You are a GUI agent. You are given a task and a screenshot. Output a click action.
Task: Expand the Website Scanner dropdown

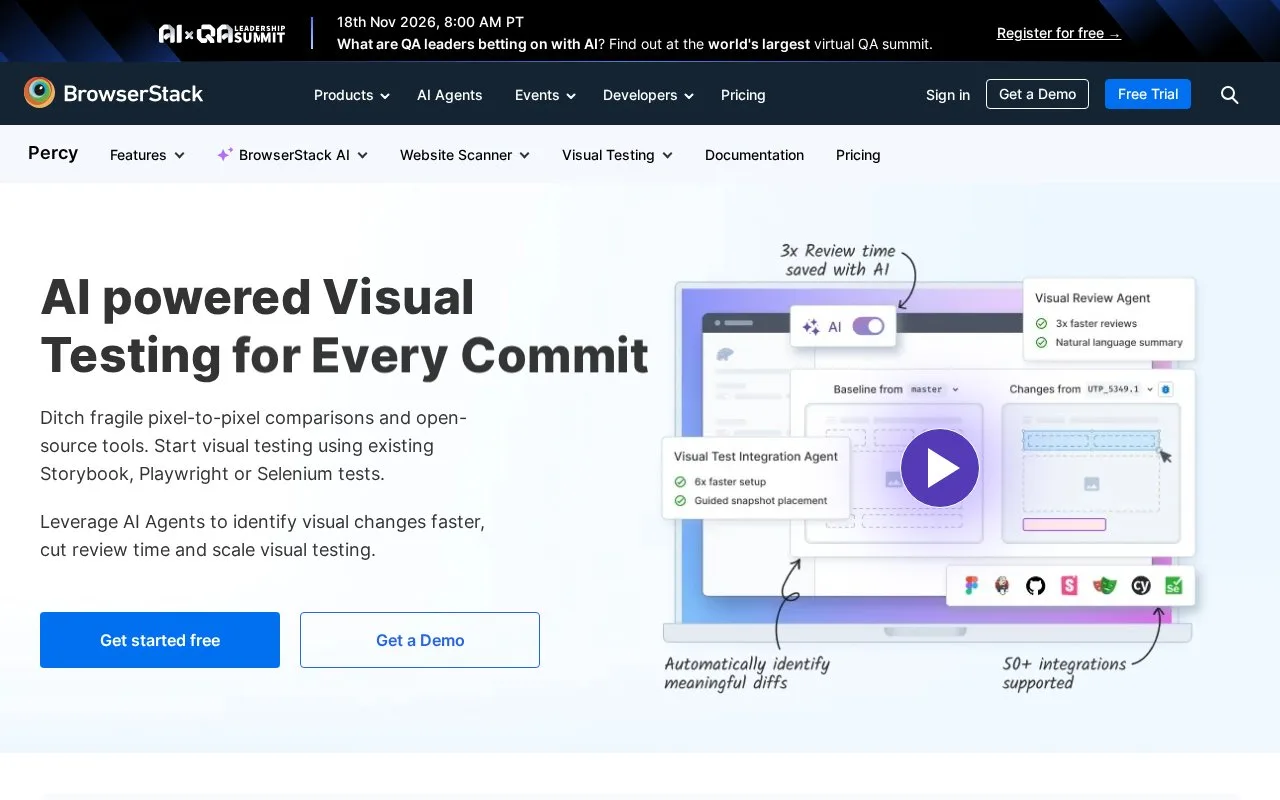pyautogui.click(x=465, y=155)
